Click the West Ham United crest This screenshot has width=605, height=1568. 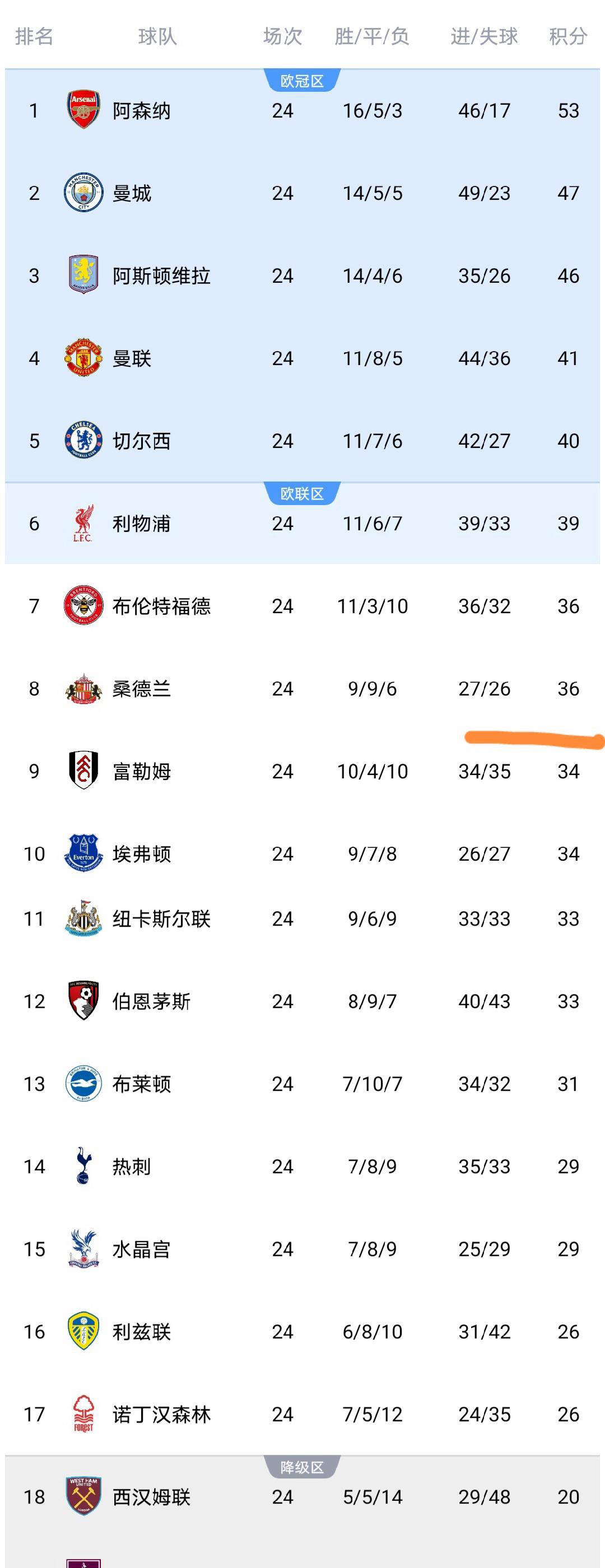click(x=83, y=1496)
